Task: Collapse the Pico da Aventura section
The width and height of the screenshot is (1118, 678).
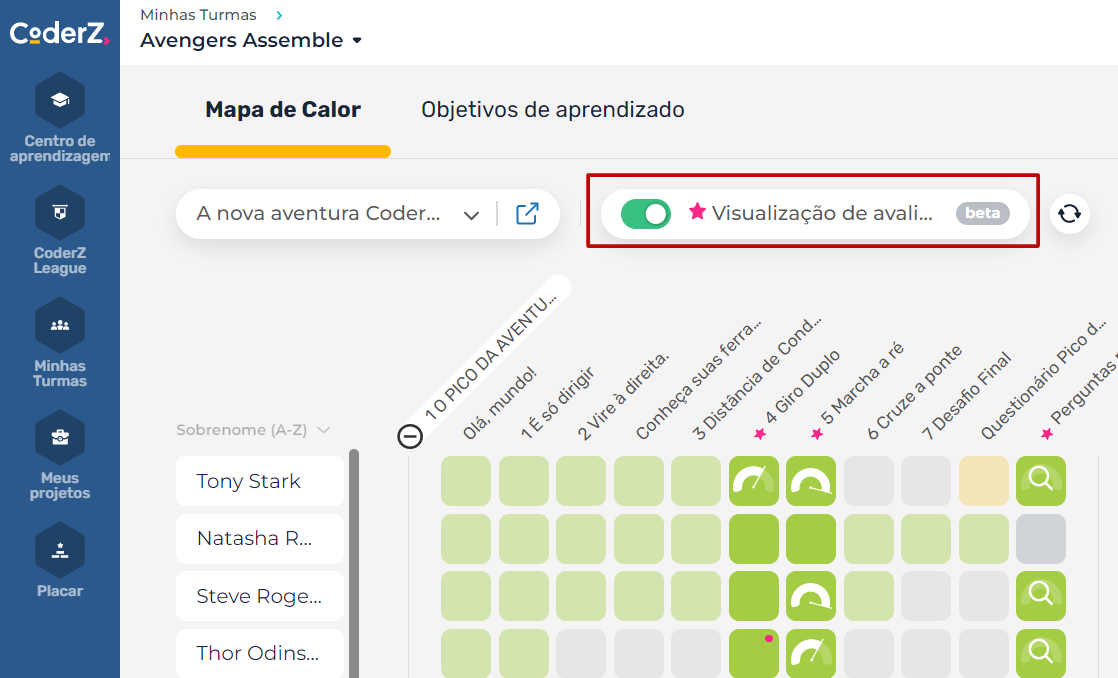Action: (x=410, y=436)
